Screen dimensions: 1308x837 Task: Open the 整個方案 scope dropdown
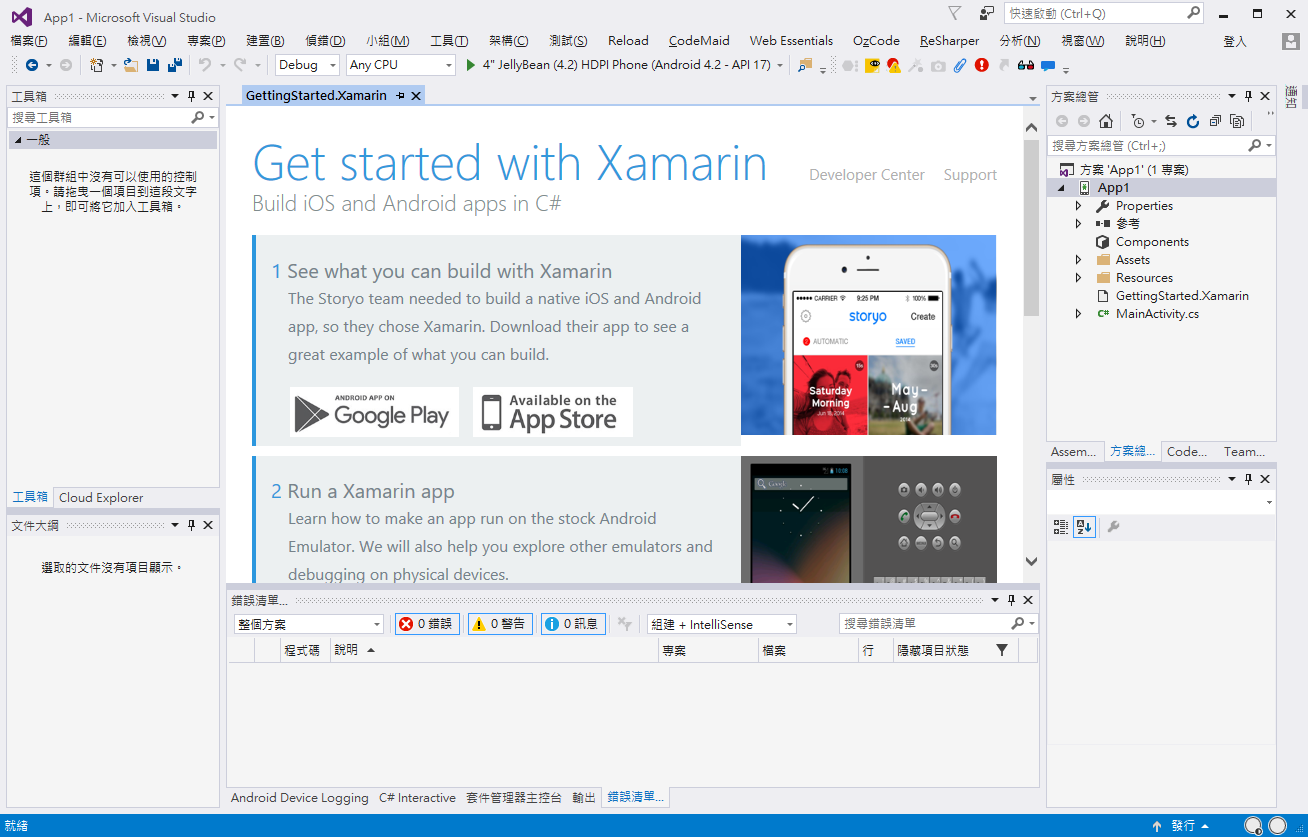[308, 624]
